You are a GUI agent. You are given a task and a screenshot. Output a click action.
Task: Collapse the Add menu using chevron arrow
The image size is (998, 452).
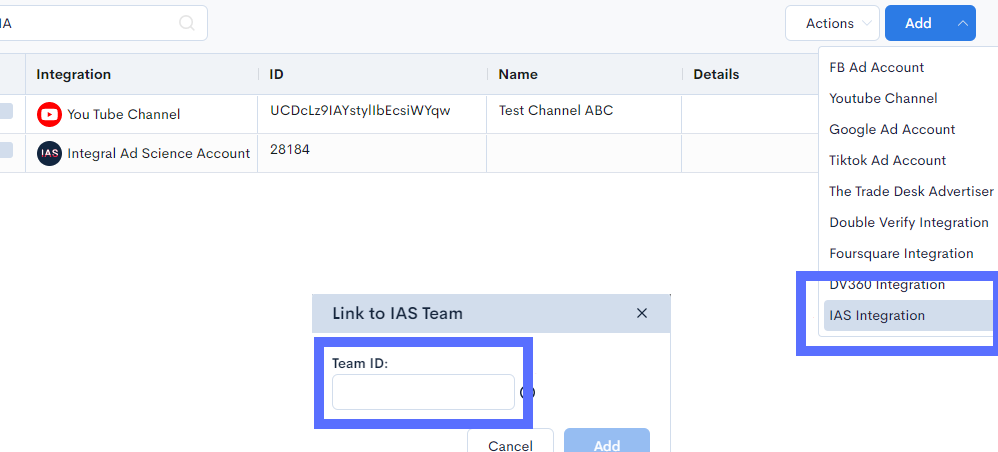tap(962, 24)
